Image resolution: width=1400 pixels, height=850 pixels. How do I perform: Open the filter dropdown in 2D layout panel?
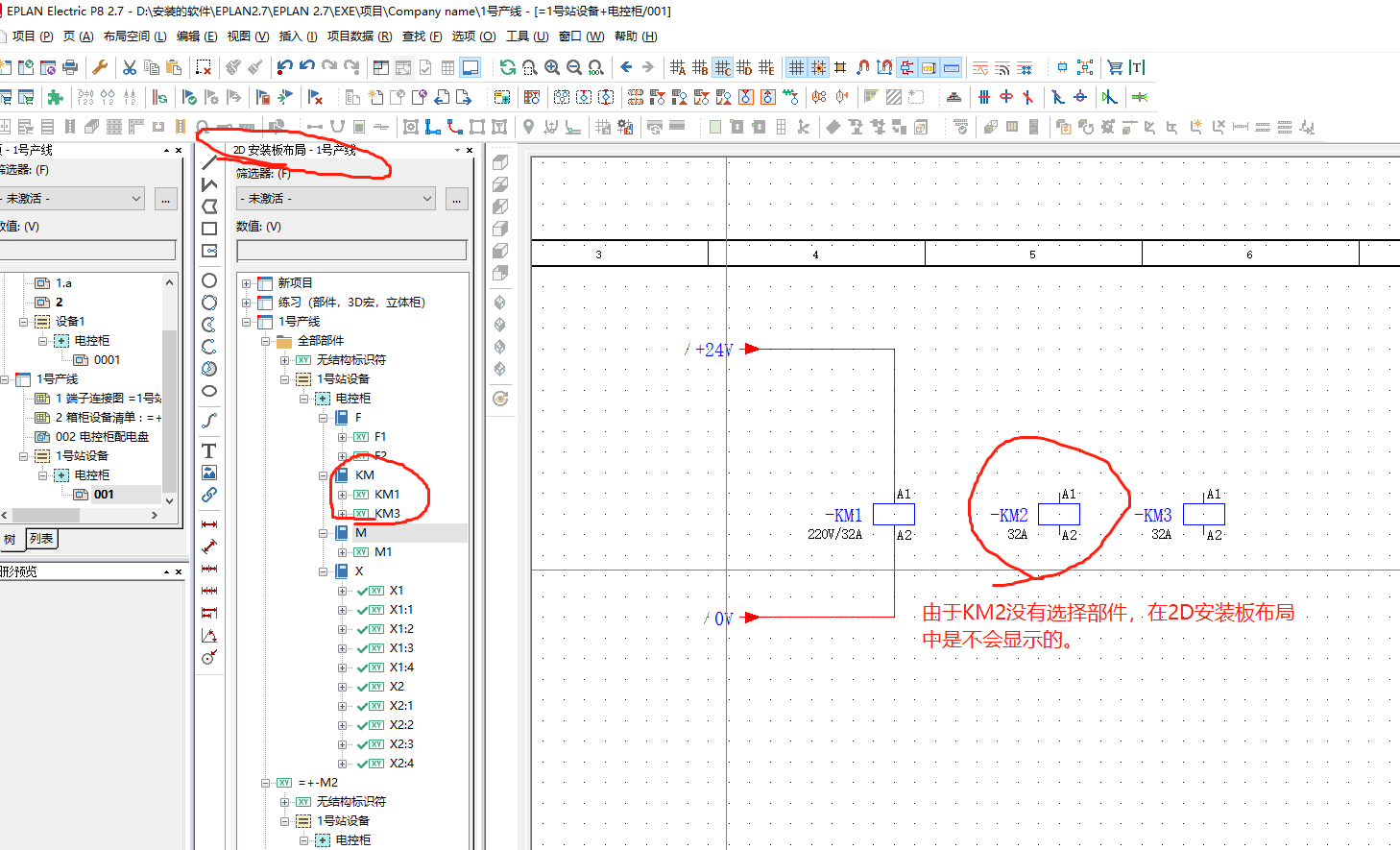[x=427, y=199]
